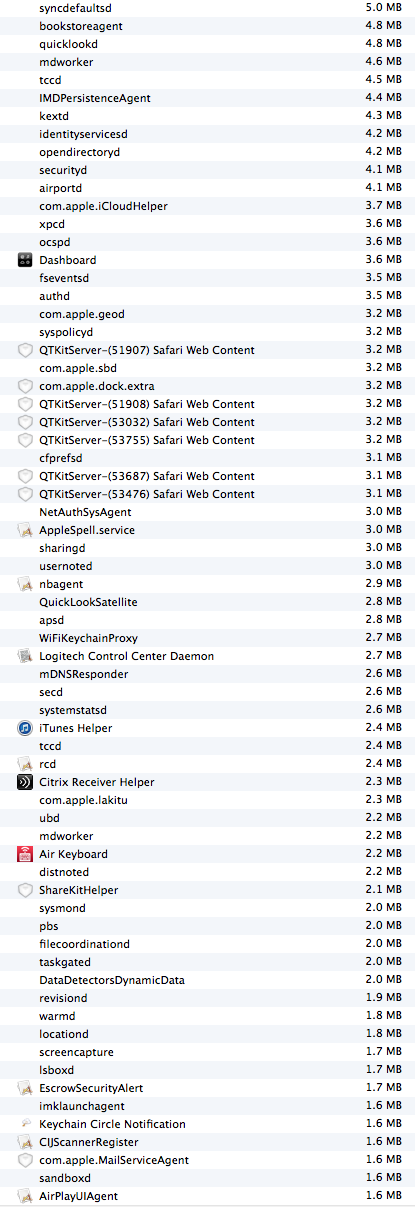Click the shield icon next to com.apple.dock.extra
The height and width of the screenshot is (1207, 415).
(x=26, y=386)
